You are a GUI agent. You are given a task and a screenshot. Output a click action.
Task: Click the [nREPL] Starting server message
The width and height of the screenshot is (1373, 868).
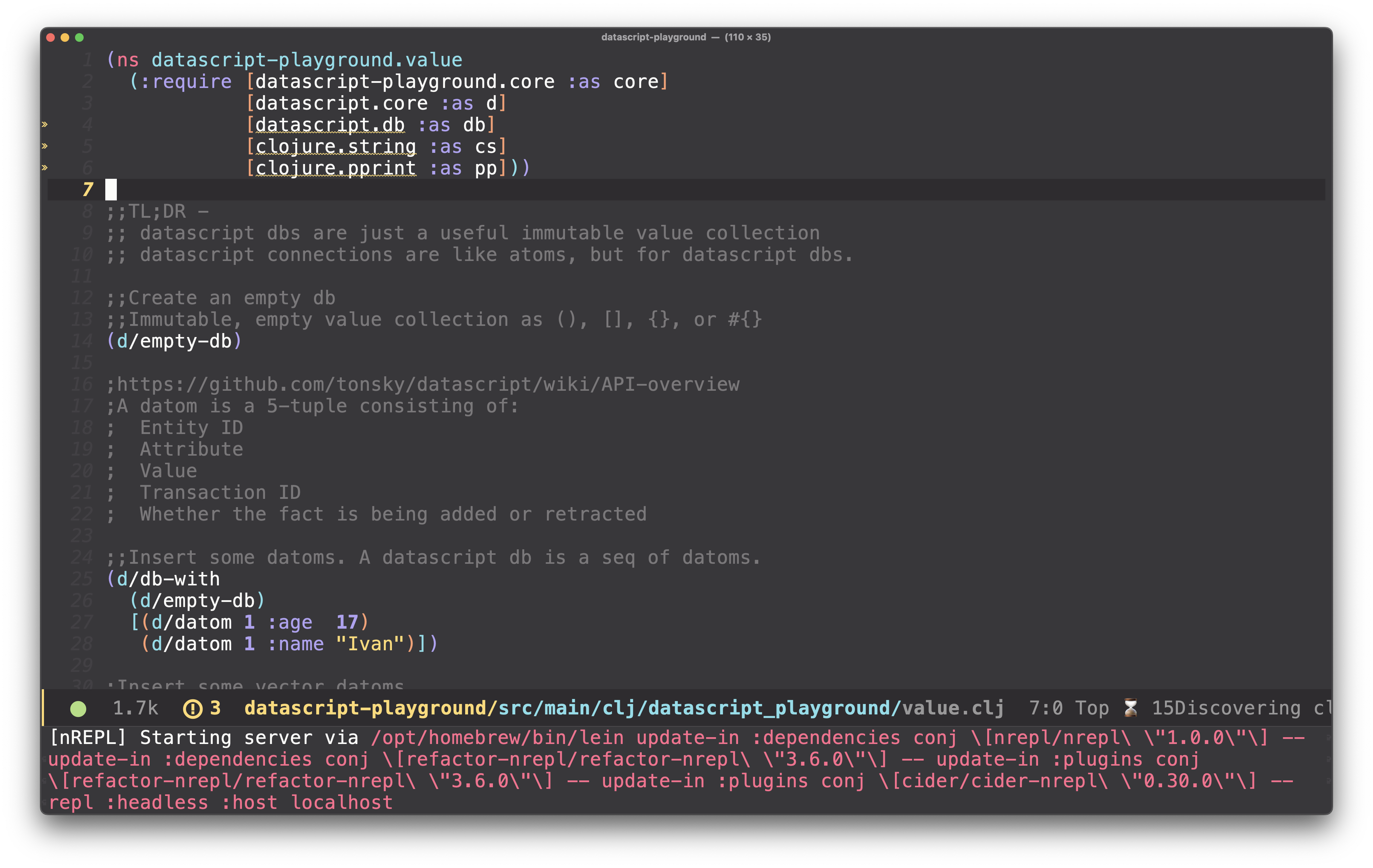[x=204, y=738]
